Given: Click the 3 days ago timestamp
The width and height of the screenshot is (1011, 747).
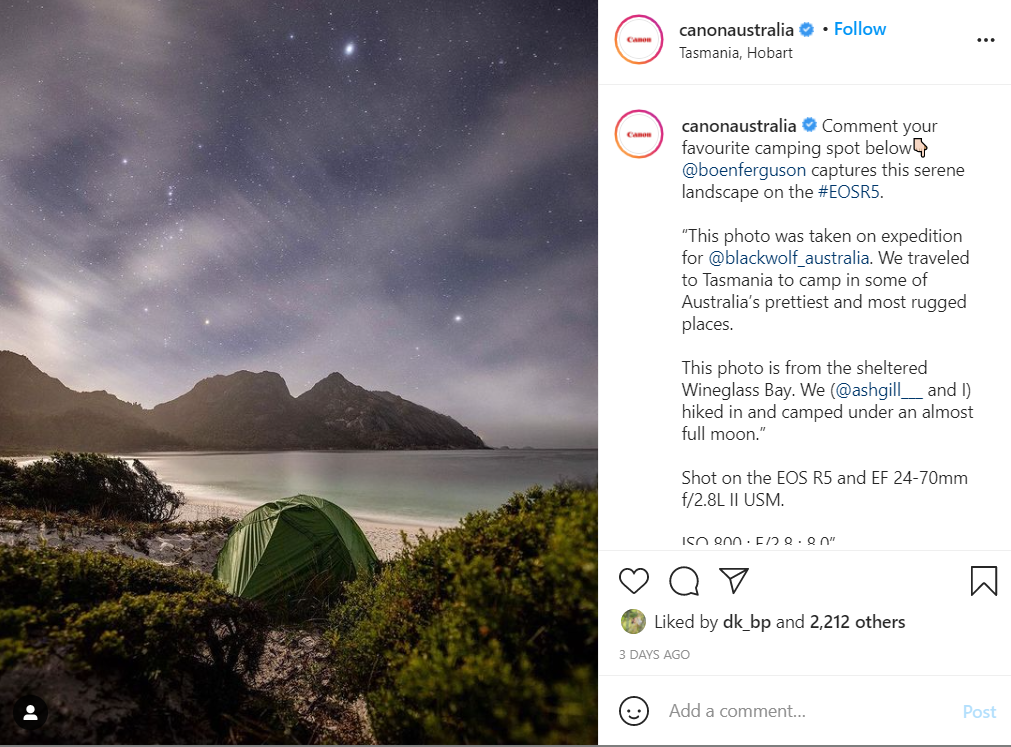Looking at the screenshot, I should [654, 655].
